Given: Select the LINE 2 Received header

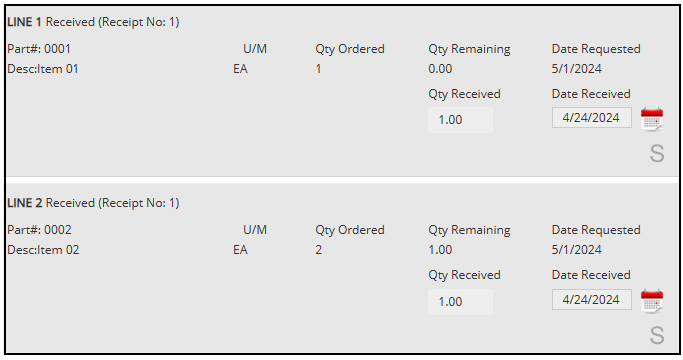Looking at the screenshot, I should pos(93,203).
